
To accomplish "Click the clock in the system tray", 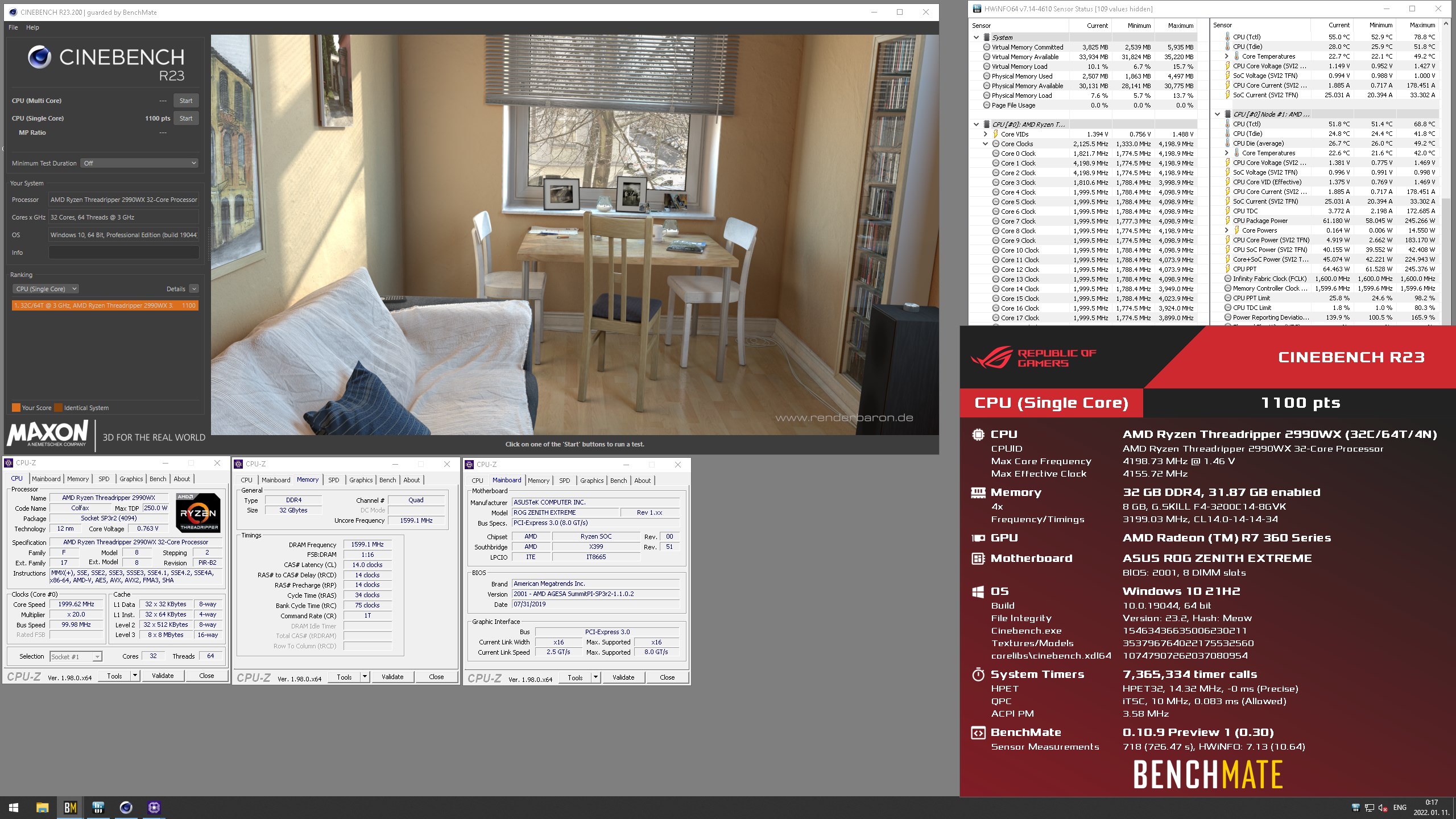I will pyautogui.click(x=1431, y=808).
